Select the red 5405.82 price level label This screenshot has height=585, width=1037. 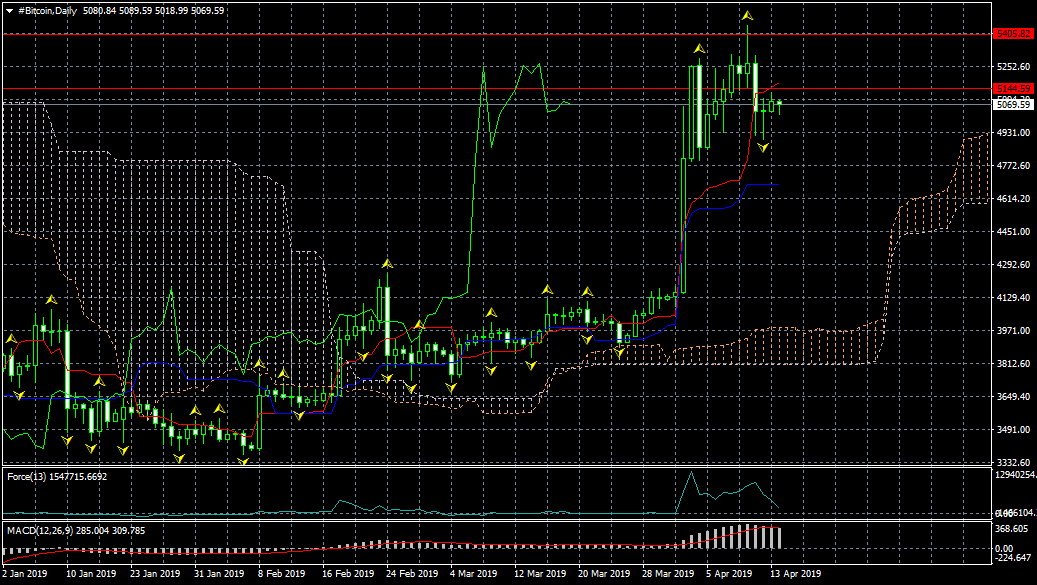point(1013,34)
